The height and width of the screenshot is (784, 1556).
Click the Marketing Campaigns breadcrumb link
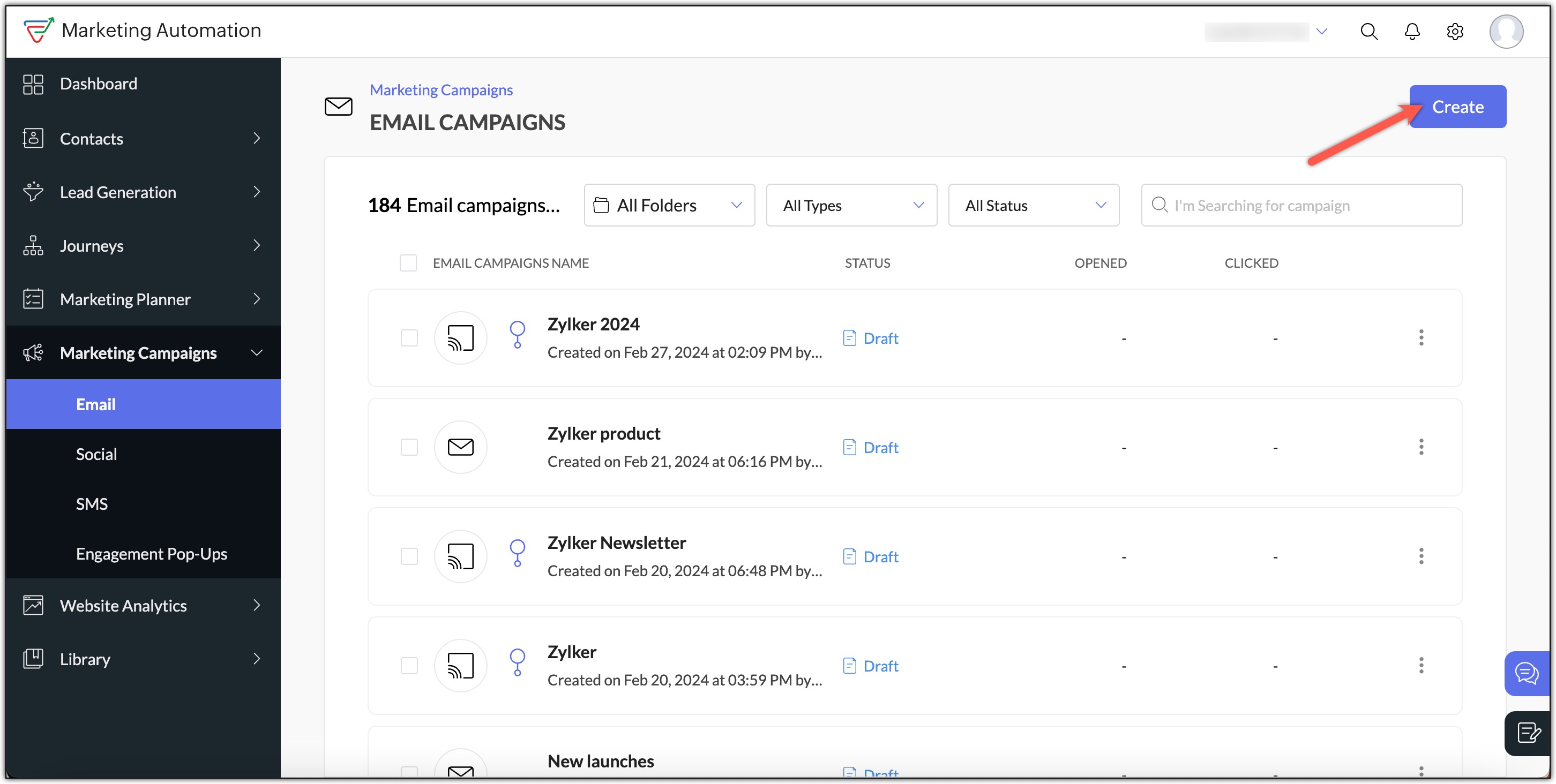click(x=441, y=89)
